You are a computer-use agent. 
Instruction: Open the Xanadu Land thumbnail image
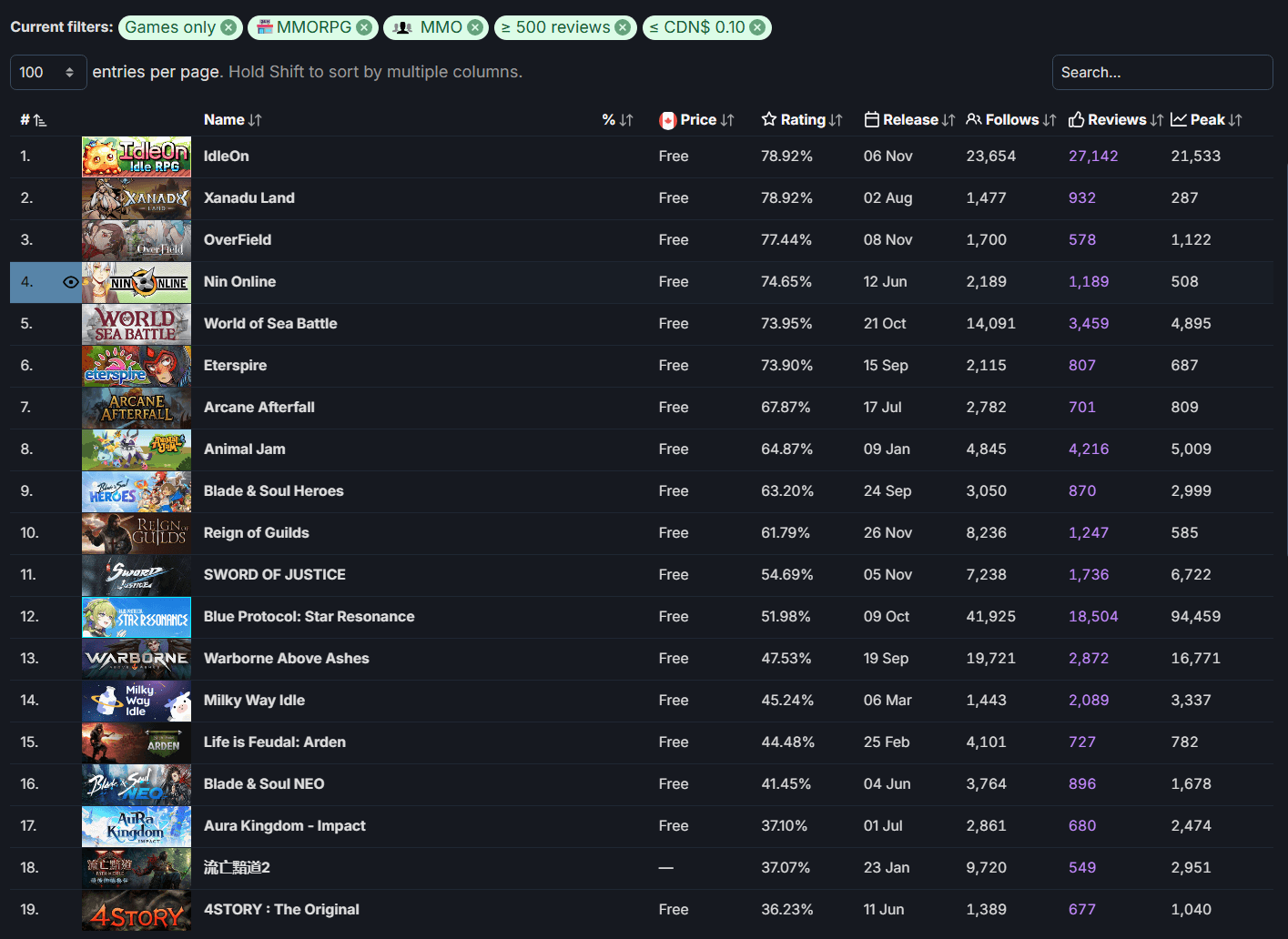click(x=137, y=198)
